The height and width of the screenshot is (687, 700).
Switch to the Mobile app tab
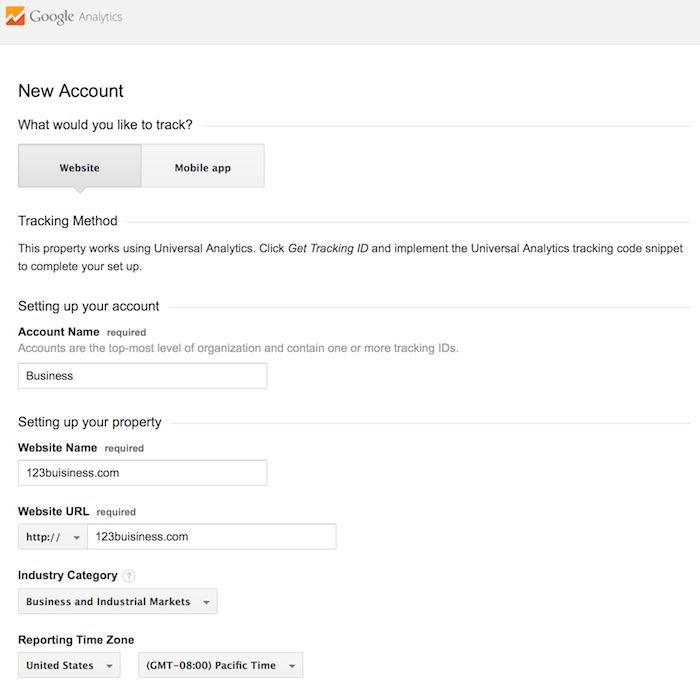(203, 166)
